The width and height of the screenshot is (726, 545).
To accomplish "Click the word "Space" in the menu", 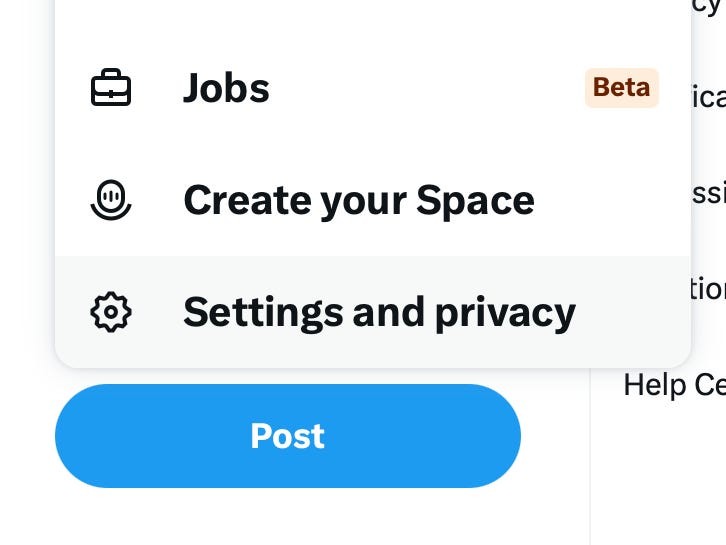I will pyautogui.click(x=476, y=201).
